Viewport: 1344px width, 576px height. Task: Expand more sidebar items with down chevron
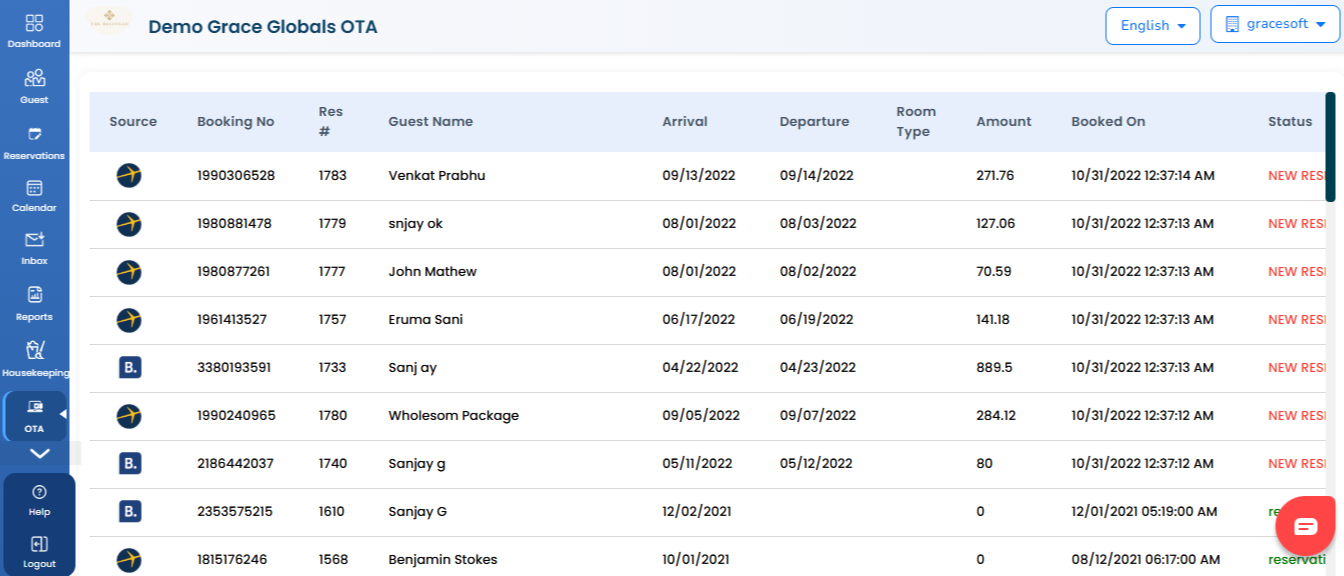pos(39,453)
